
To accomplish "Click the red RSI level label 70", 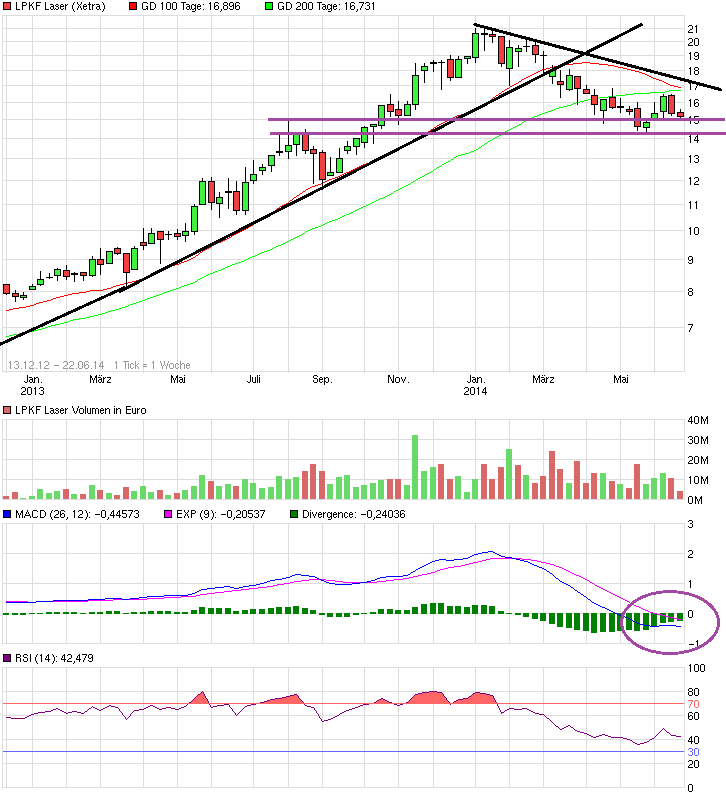I will 694,704.
